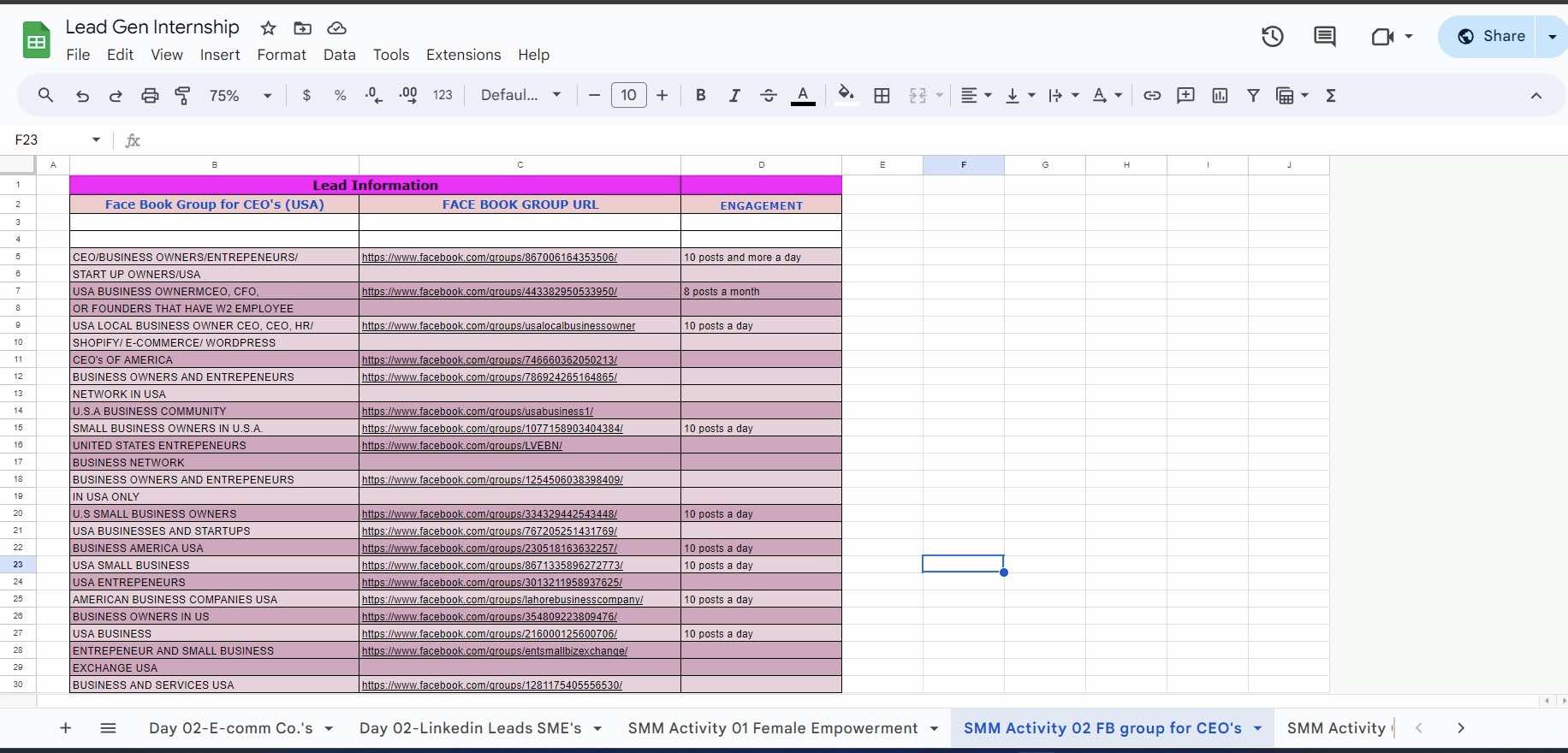Open the text color picker

(803, 95)
